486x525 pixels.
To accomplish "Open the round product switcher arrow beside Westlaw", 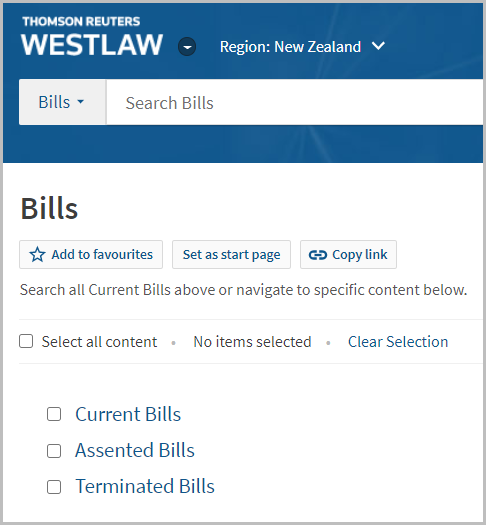I will click(187, 47).
